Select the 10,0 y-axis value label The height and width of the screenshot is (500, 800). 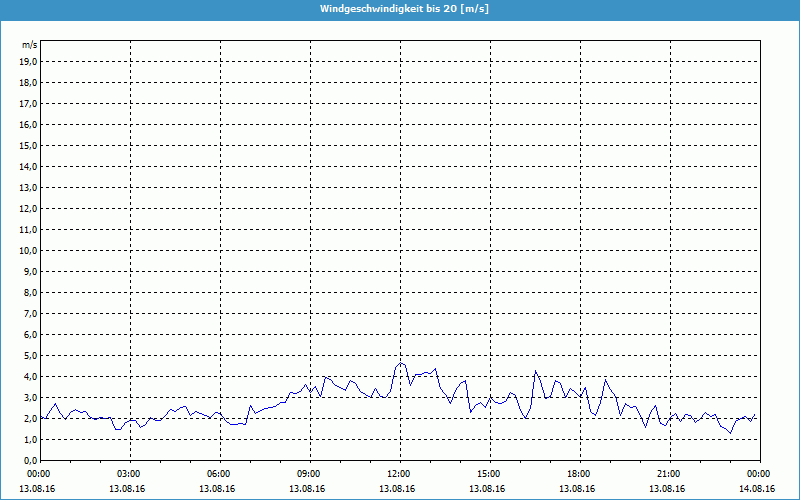(x=28, y=250)
